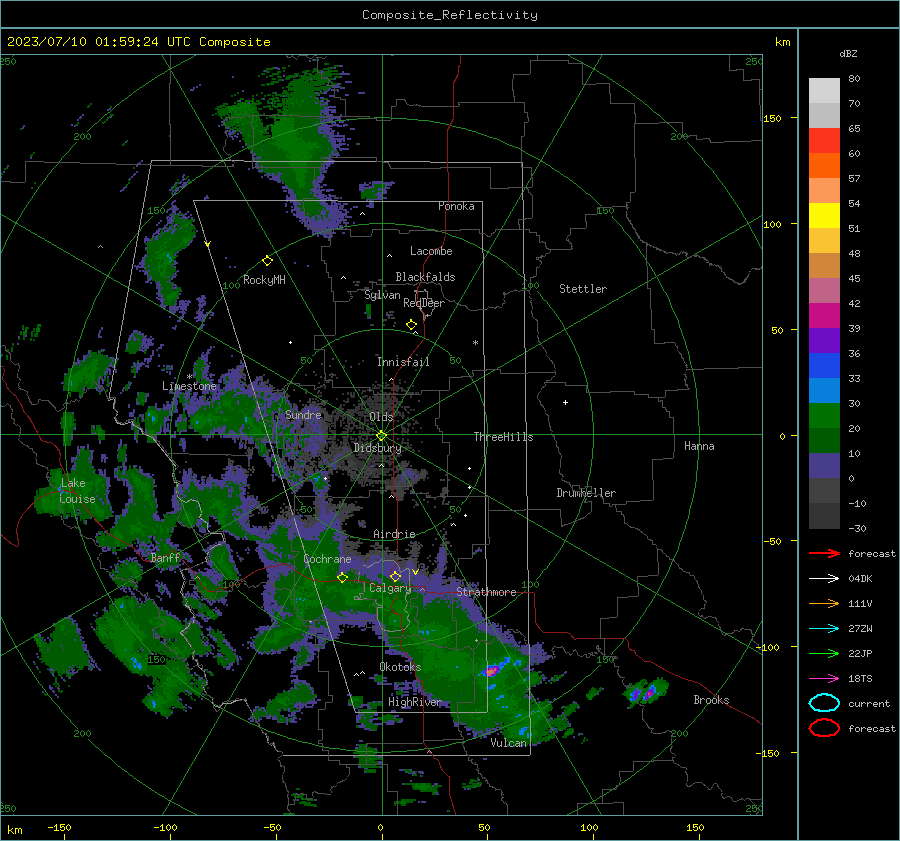This screenshot has width=900, height=841.
Task: Click the Drumheller city label
Action: pyautogui.click(x=586, y=493)
